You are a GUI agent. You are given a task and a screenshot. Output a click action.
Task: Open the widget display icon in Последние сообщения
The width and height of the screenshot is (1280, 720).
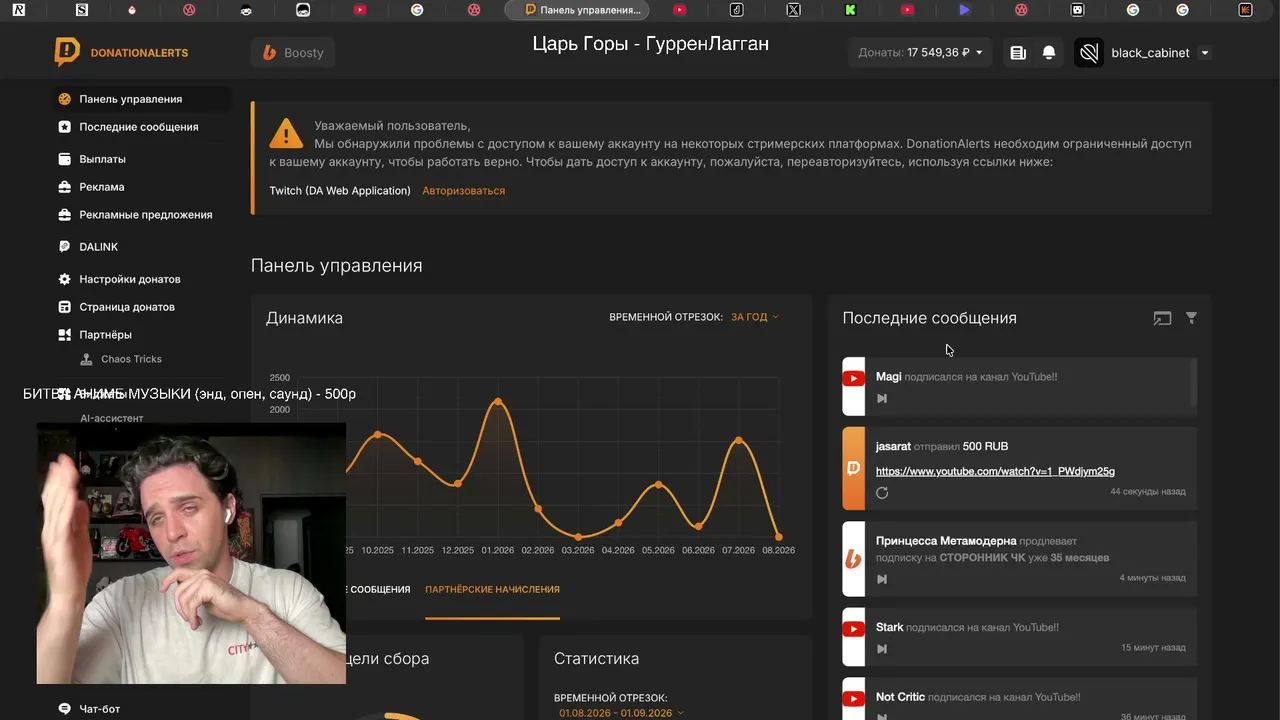(1162, 318)
